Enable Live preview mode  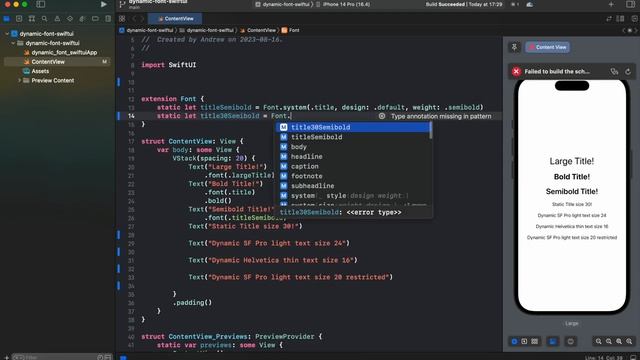[x=514, y=341]
